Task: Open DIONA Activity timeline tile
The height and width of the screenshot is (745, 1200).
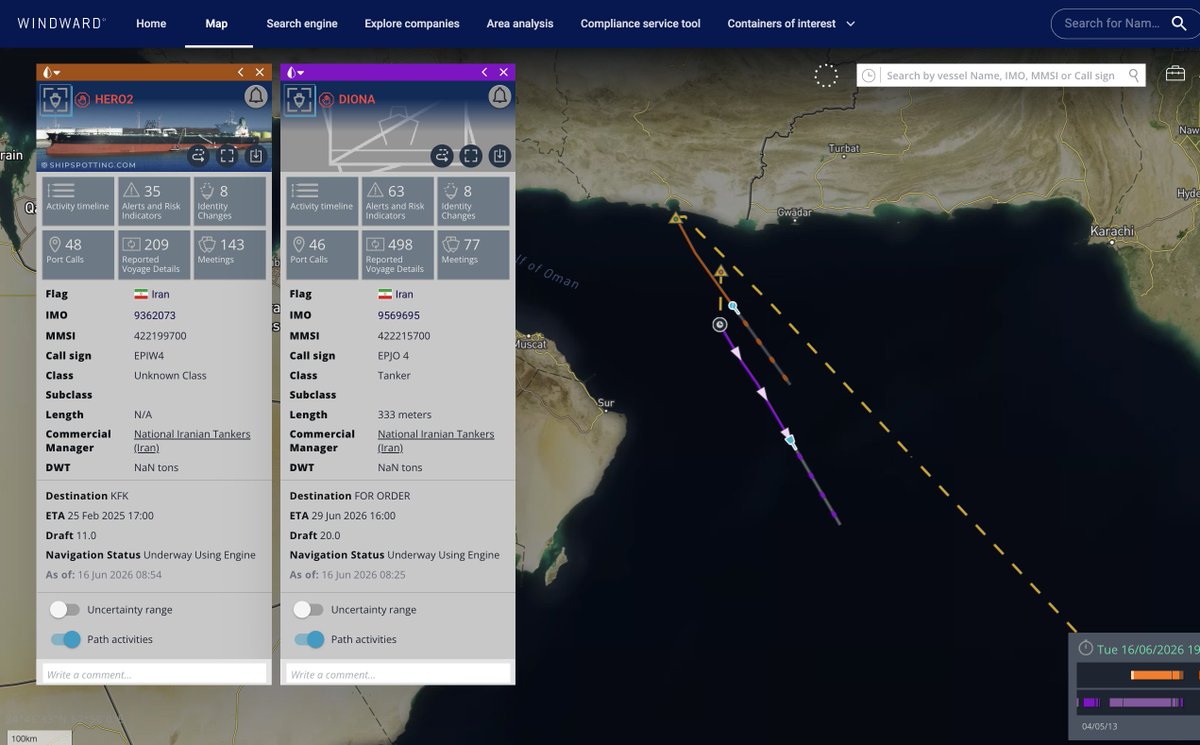Action: coord(322,201)
